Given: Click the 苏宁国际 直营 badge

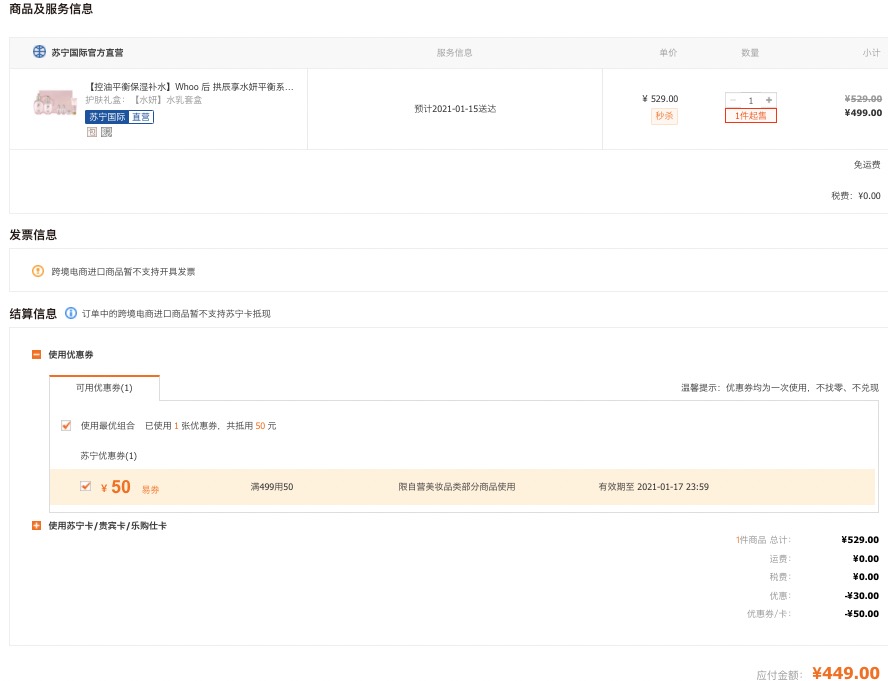Looking at the screenshot, I should pyautogui.click(x=119, y=117).
